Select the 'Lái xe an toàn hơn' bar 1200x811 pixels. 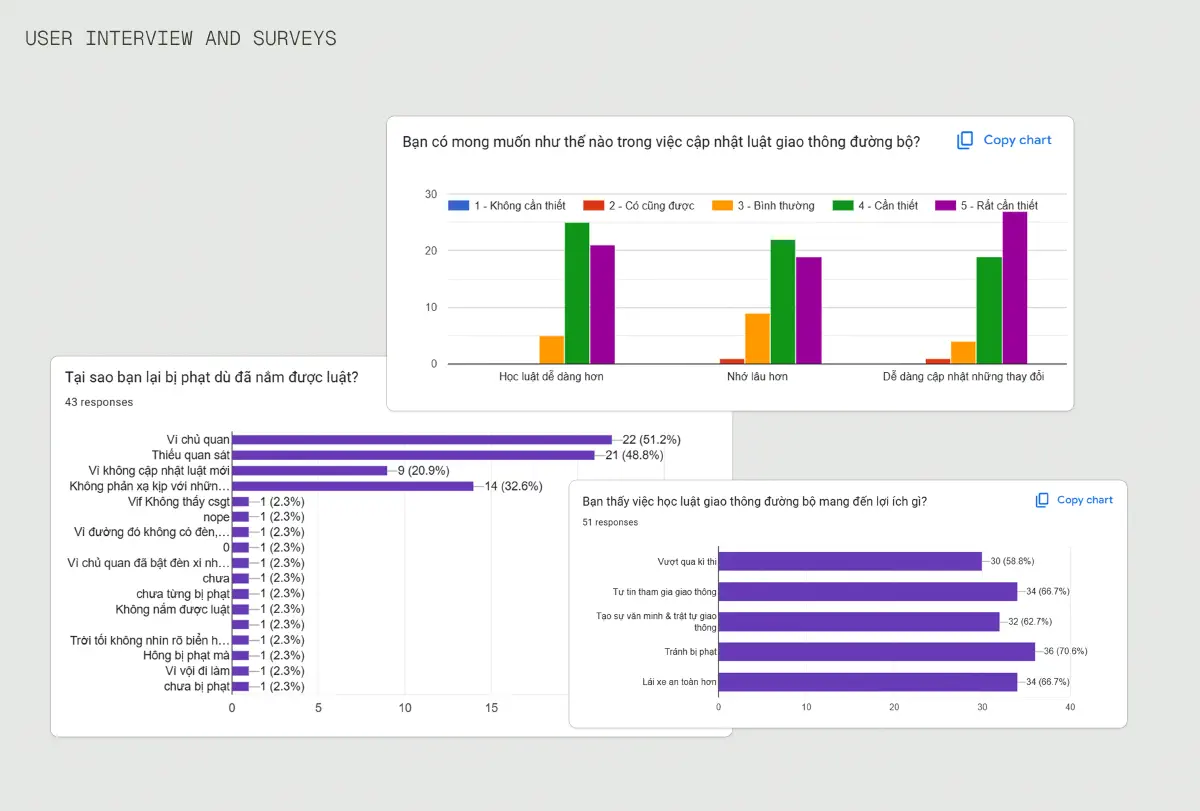867,682
